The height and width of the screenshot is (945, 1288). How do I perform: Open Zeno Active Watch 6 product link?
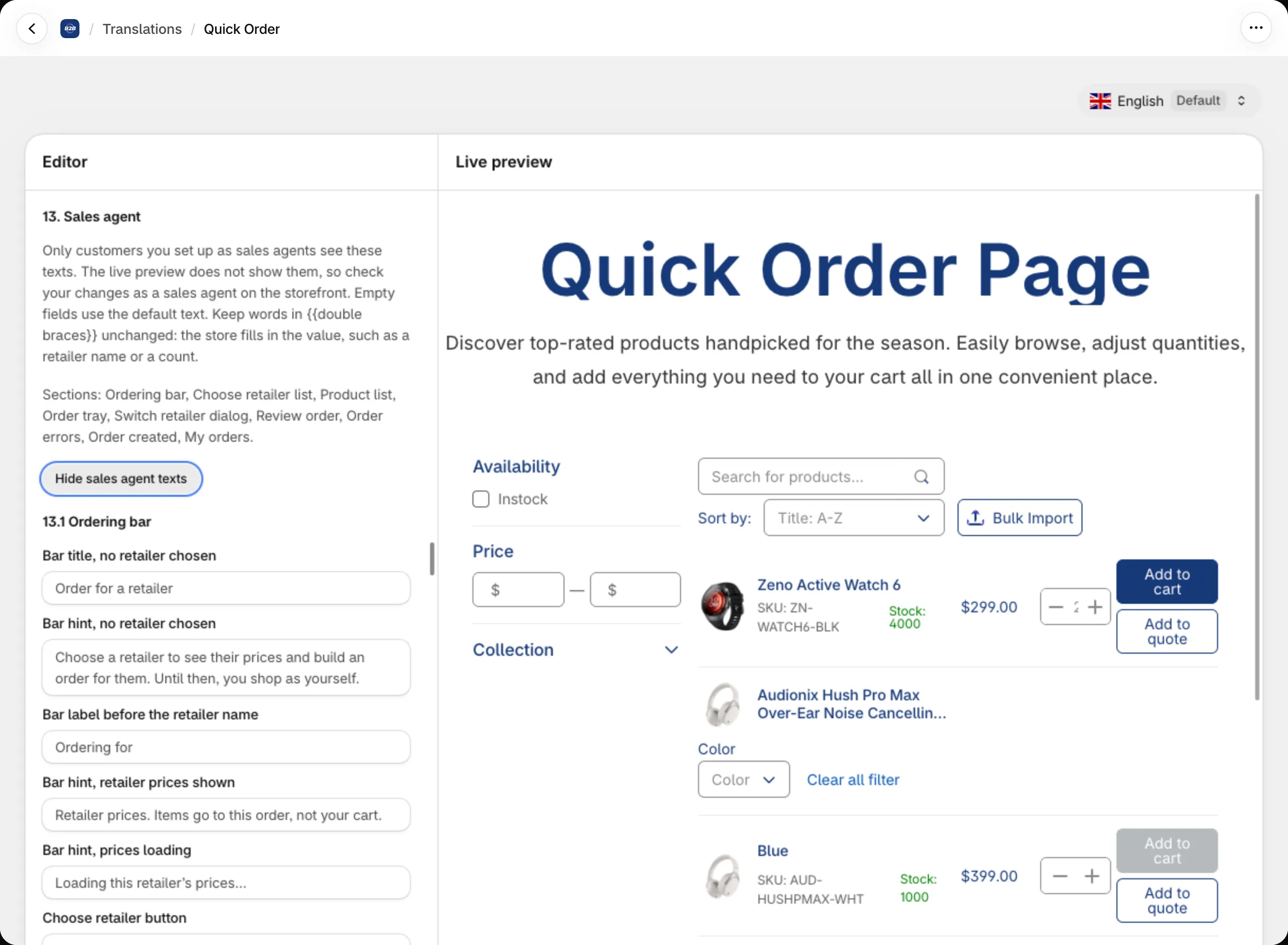click(x=829, y=585)
